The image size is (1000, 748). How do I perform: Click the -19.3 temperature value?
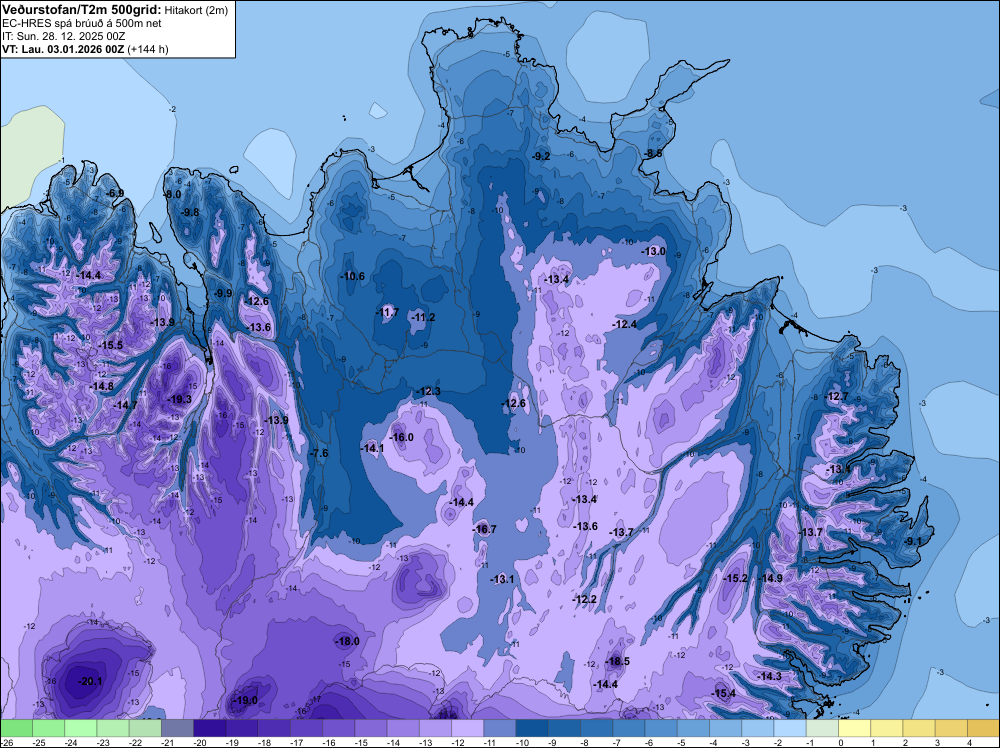179,399
